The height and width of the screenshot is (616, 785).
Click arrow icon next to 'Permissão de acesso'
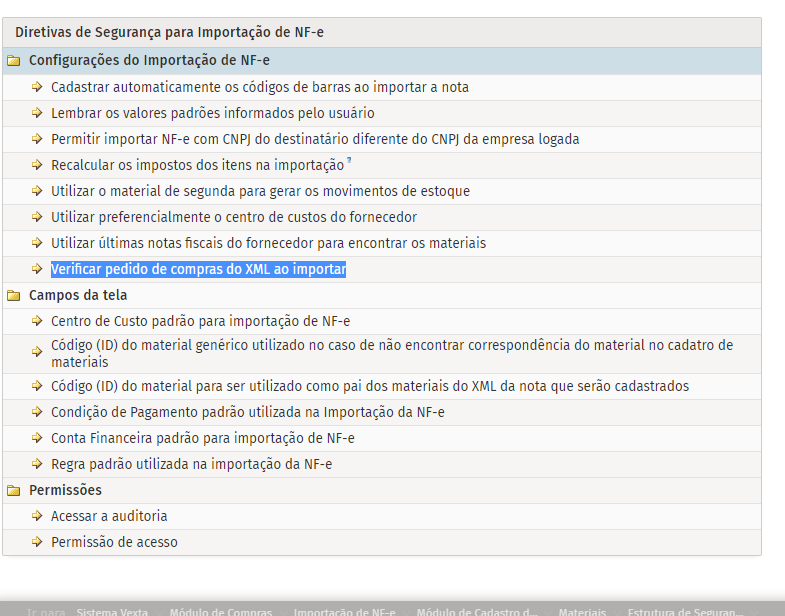[37, 542]
